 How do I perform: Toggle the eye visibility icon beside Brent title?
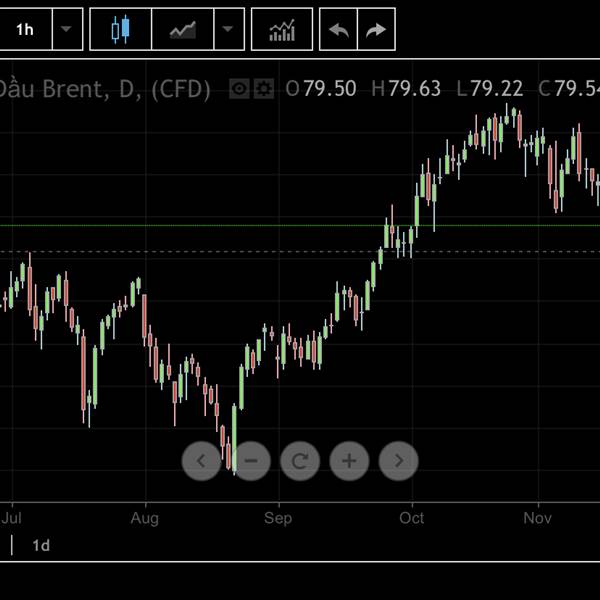point(239,89)
